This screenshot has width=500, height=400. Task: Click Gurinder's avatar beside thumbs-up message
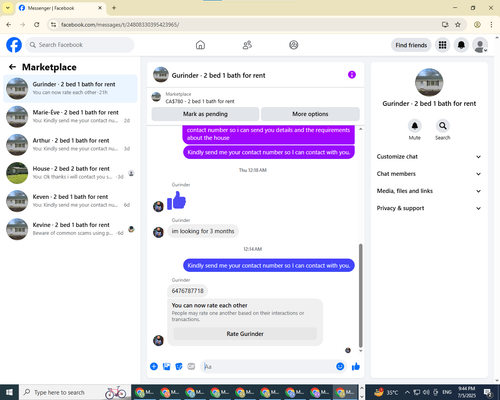(158, 206)
